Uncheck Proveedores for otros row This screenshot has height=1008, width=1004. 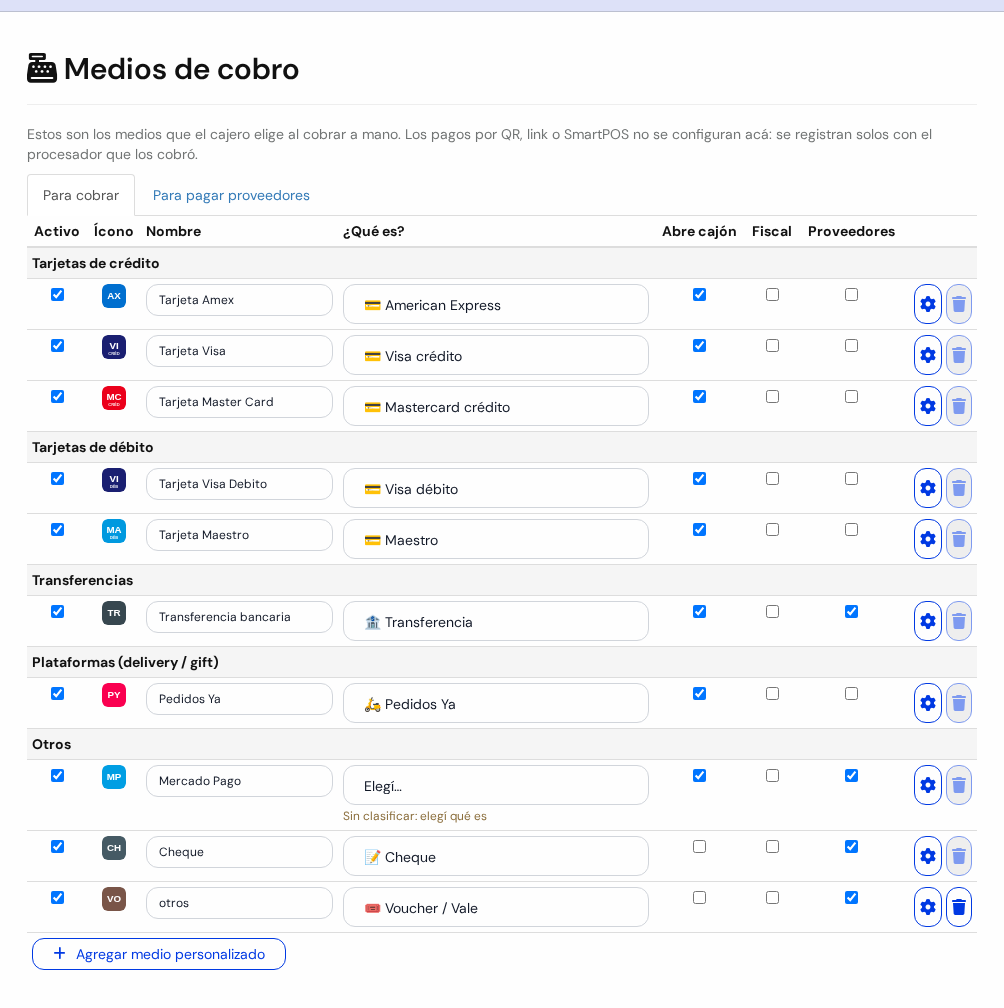(851, 897)
